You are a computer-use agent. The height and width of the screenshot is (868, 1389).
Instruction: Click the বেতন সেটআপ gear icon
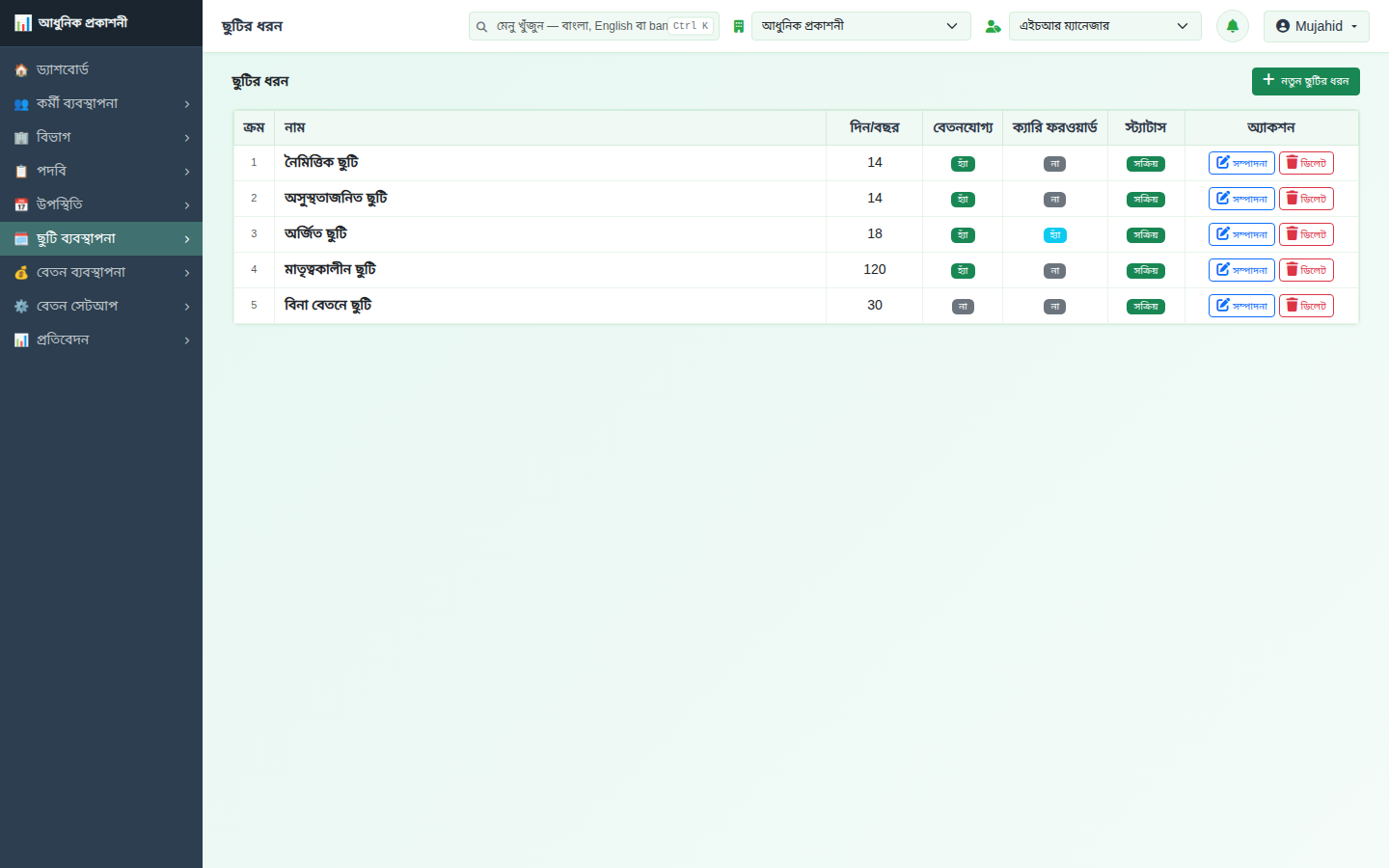[x=21, y=307]
